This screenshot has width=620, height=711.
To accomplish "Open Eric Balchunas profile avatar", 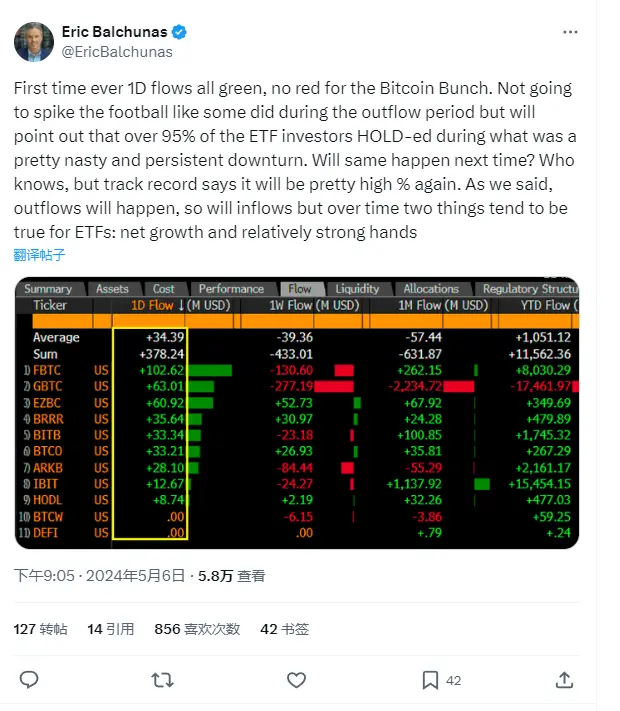I will coord(34,41).
